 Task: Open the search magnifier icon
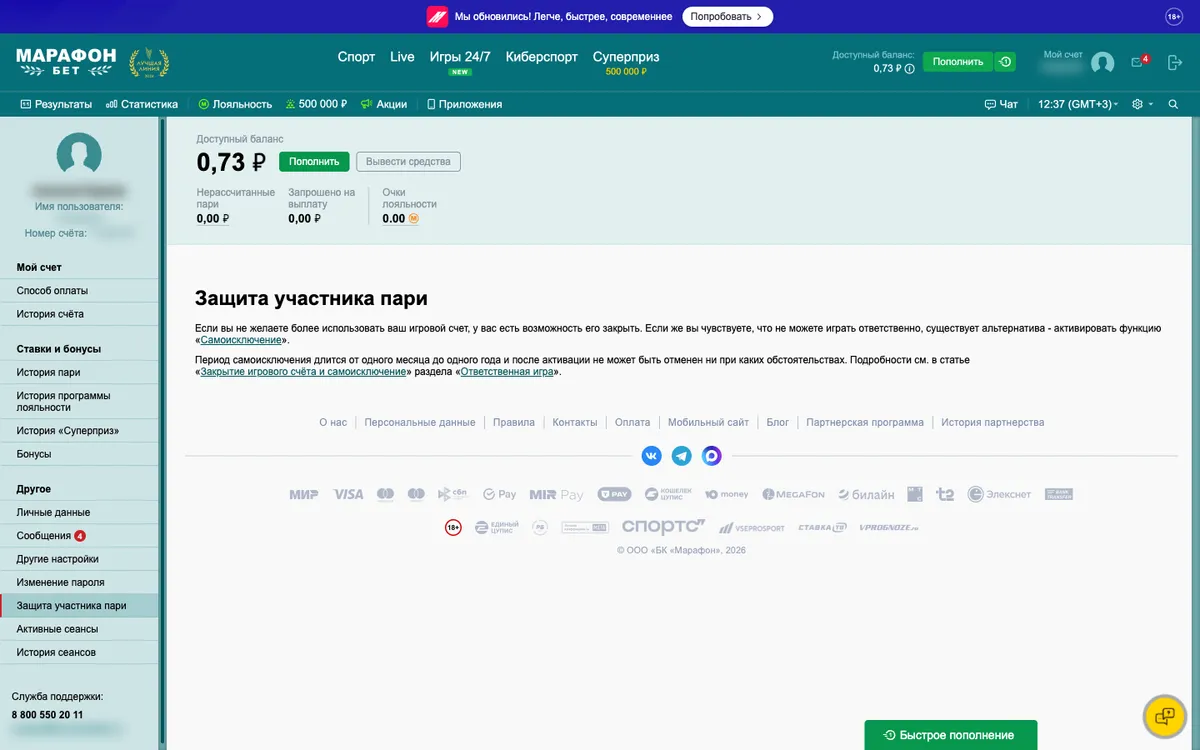pos(1173,104)
